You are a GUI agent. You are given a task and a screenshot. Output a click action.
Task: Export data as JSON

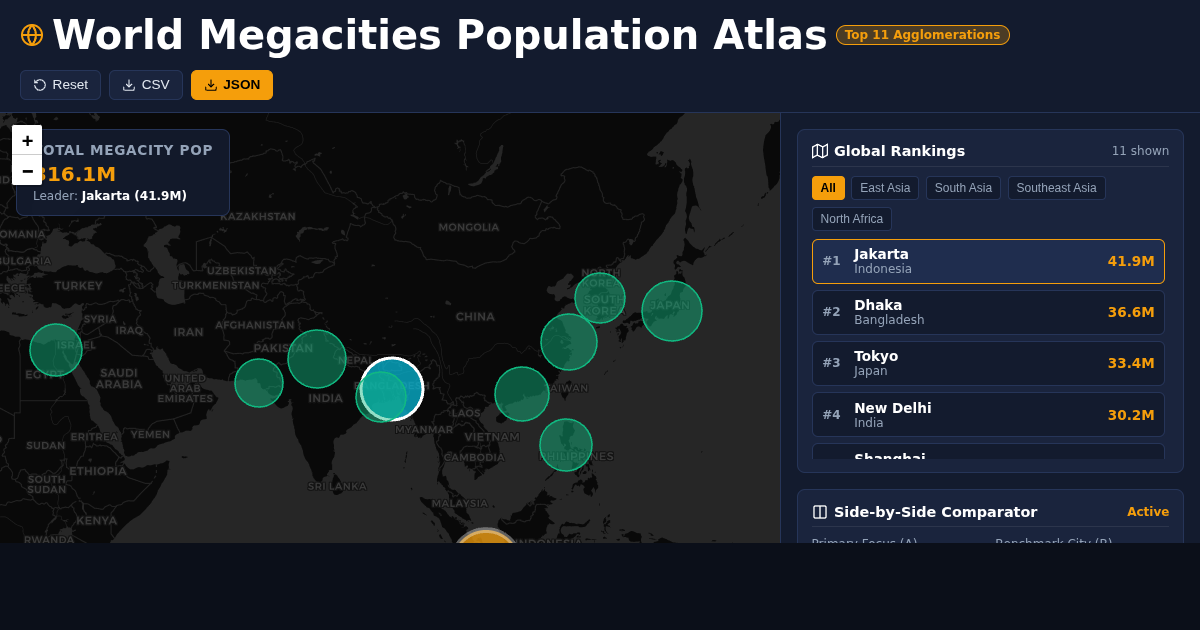coord(232,85)
